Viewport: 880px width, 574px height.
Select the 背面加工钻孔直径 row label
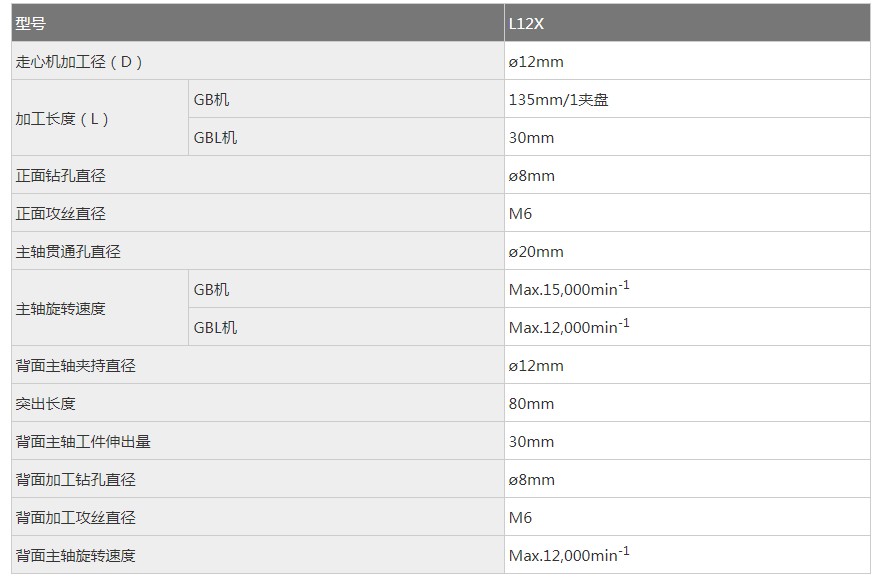(75, 479)
